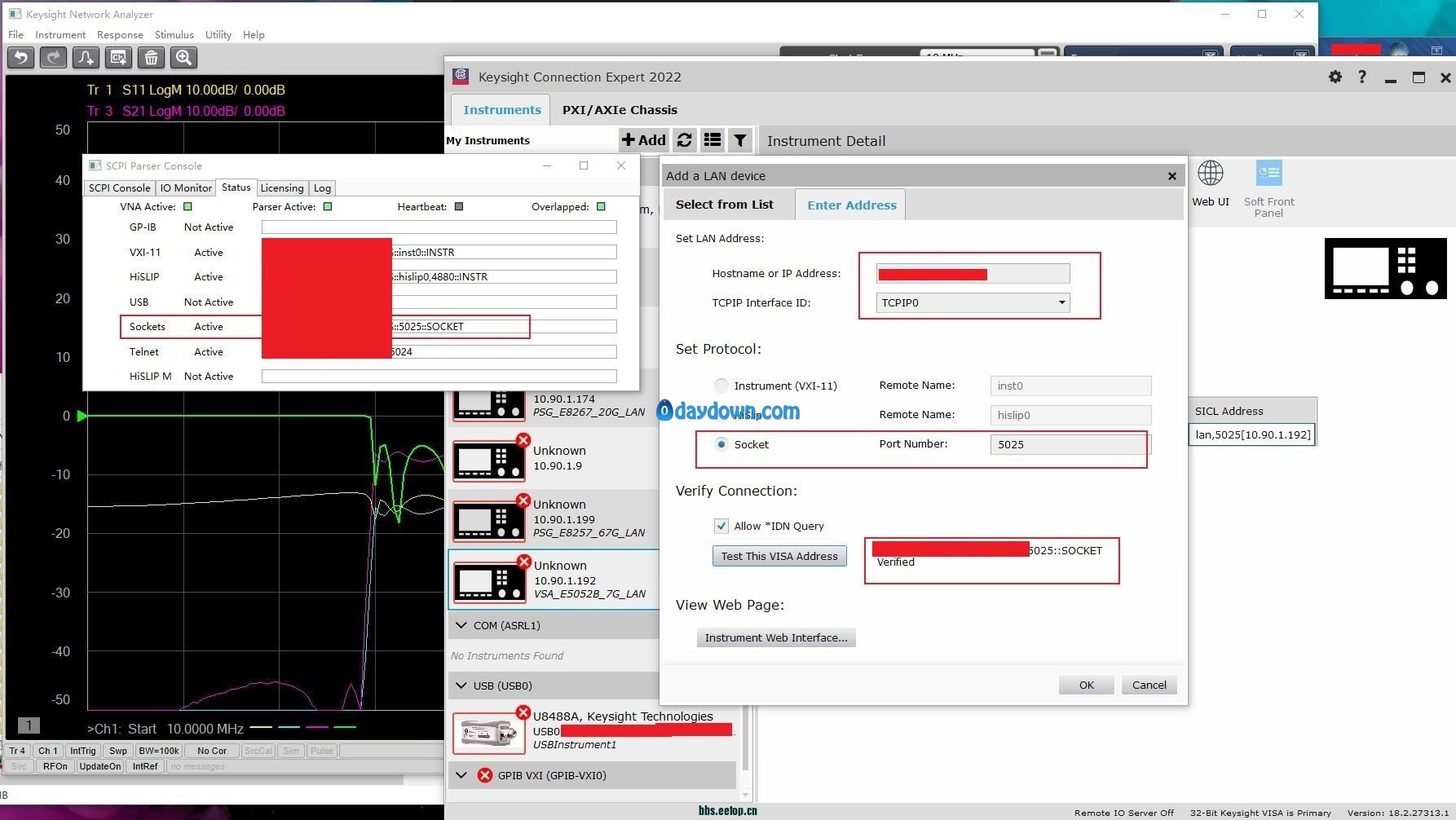Open Connection Expert help question mark
This screenshot has height=820, width=1456.
(x=1362, y=77)
